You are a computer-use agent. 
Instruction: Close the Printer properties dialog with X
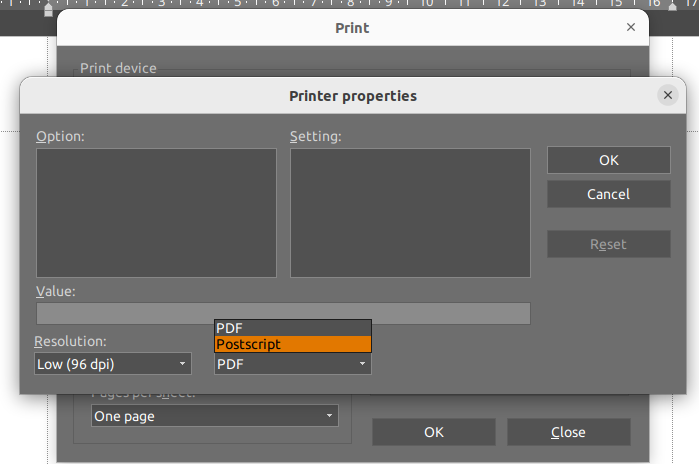[668, 96]
